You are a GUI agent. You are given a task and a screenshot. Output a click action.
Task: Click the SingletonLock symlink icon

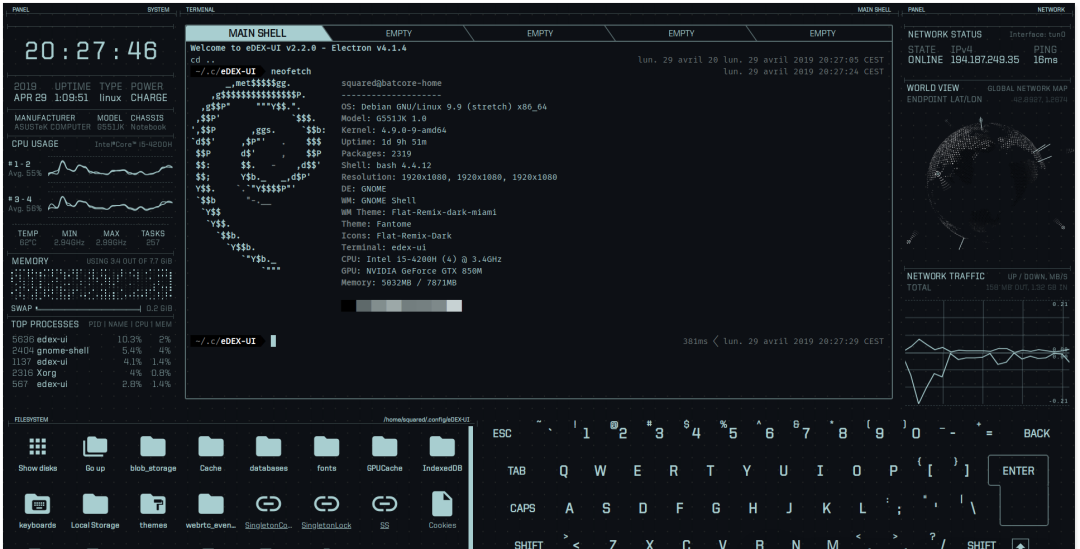click(x=326, y=504)
